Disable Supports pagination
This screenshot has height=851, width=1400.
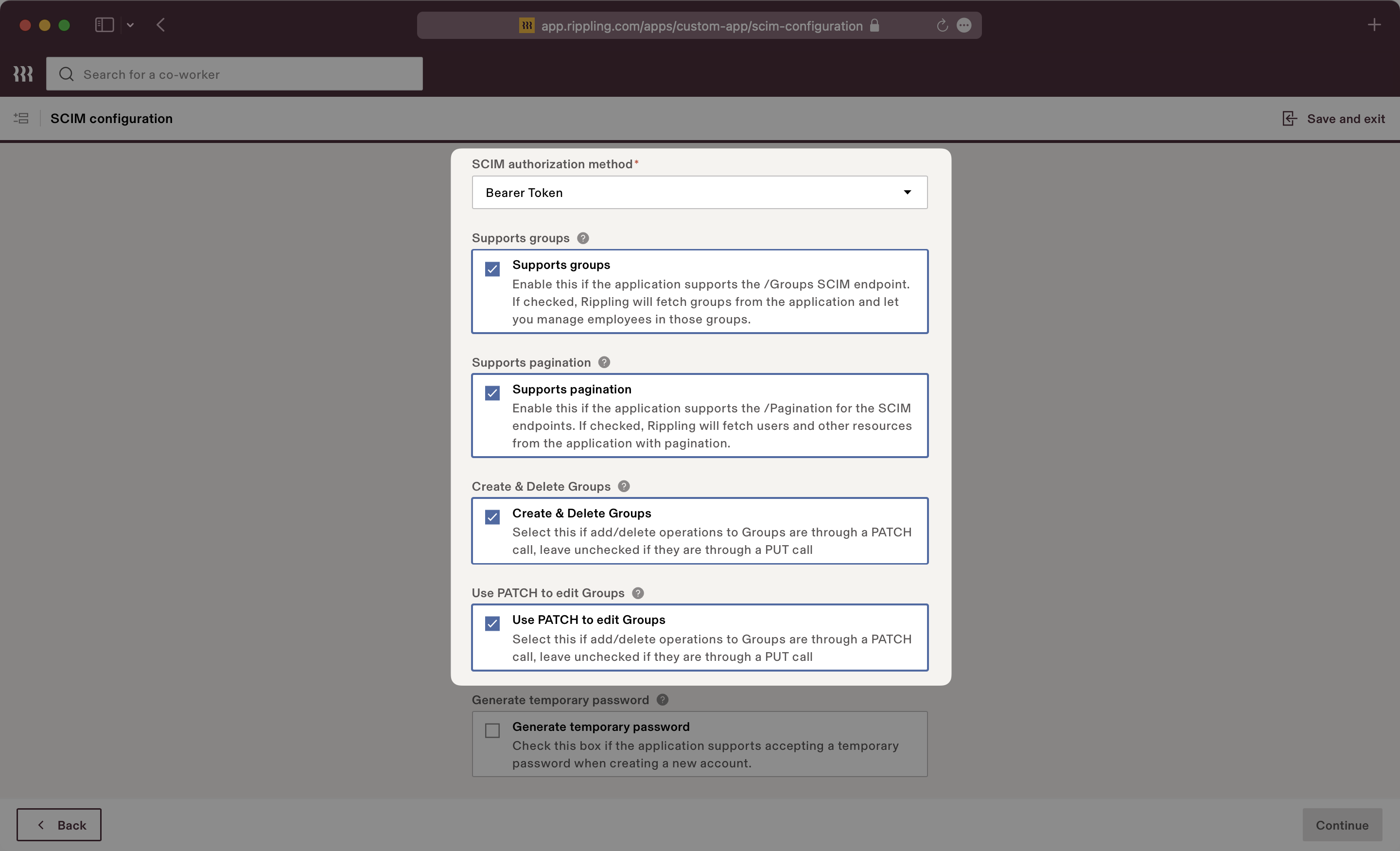tap(492, 393)
